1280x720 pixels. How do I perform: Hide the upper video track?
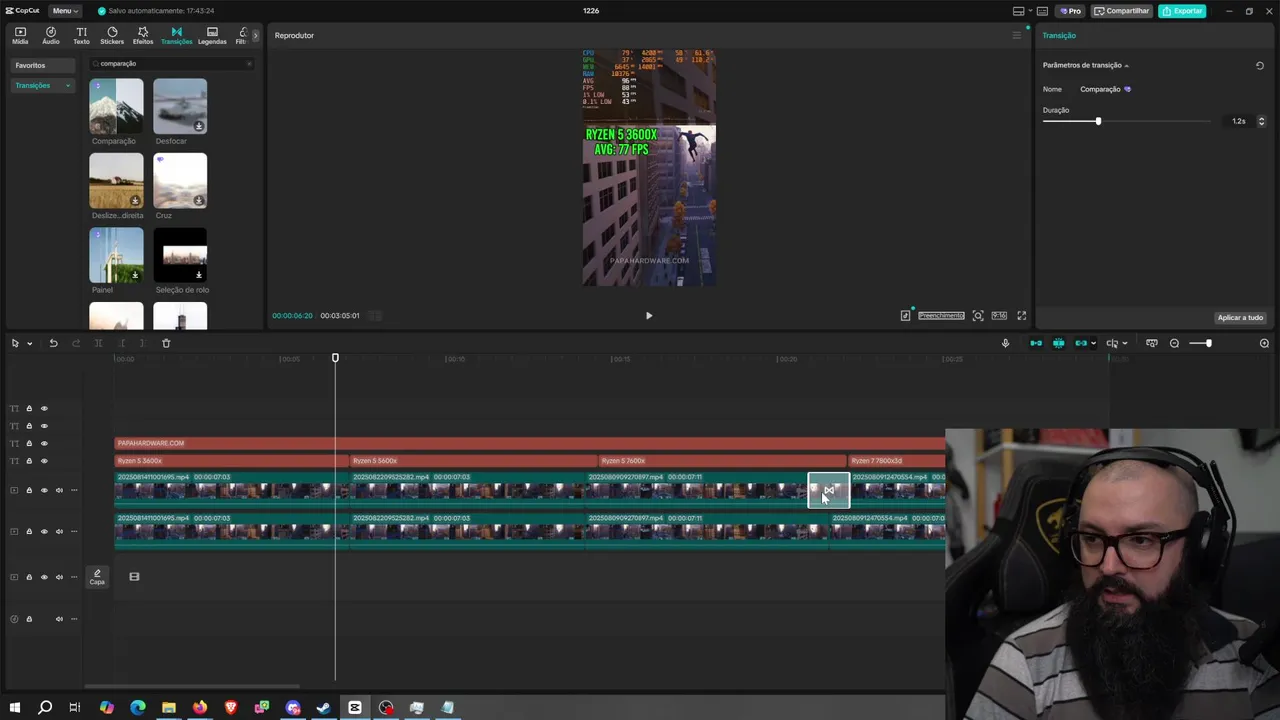(44, 491)
